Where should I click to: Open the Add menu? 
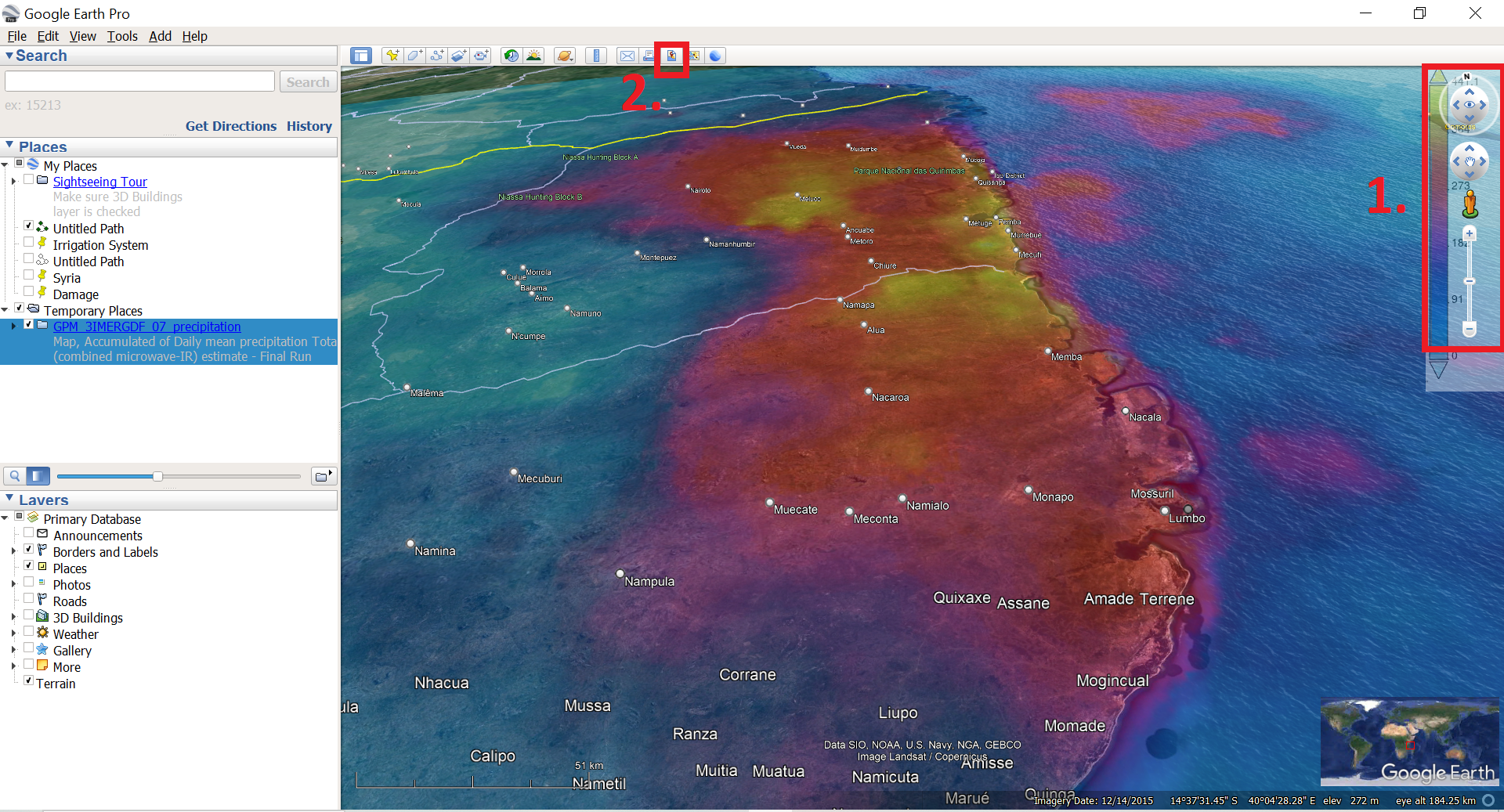pos(160,36)
